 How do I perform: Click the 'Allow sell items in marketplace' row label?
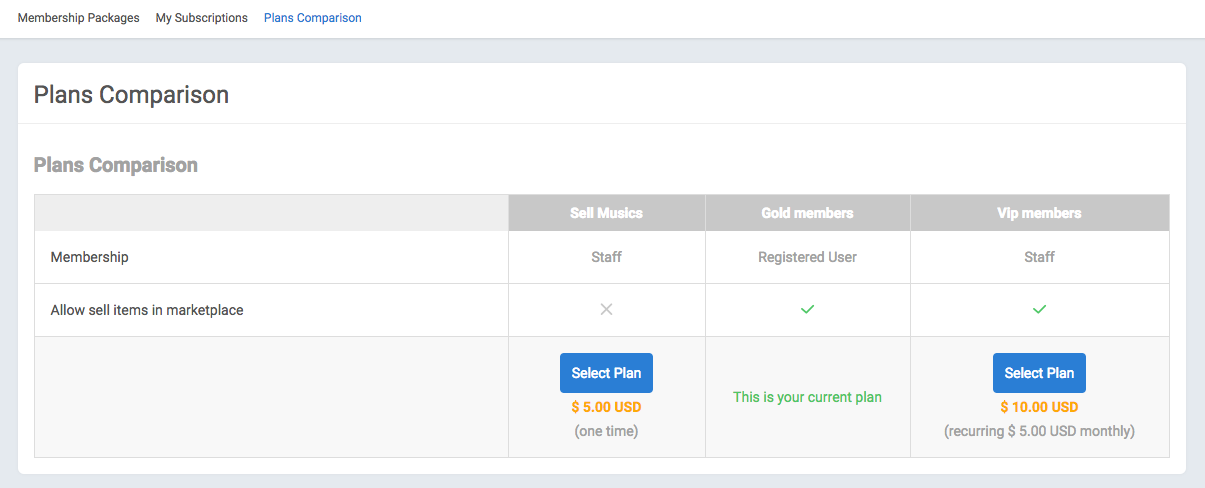pos(147,310)
